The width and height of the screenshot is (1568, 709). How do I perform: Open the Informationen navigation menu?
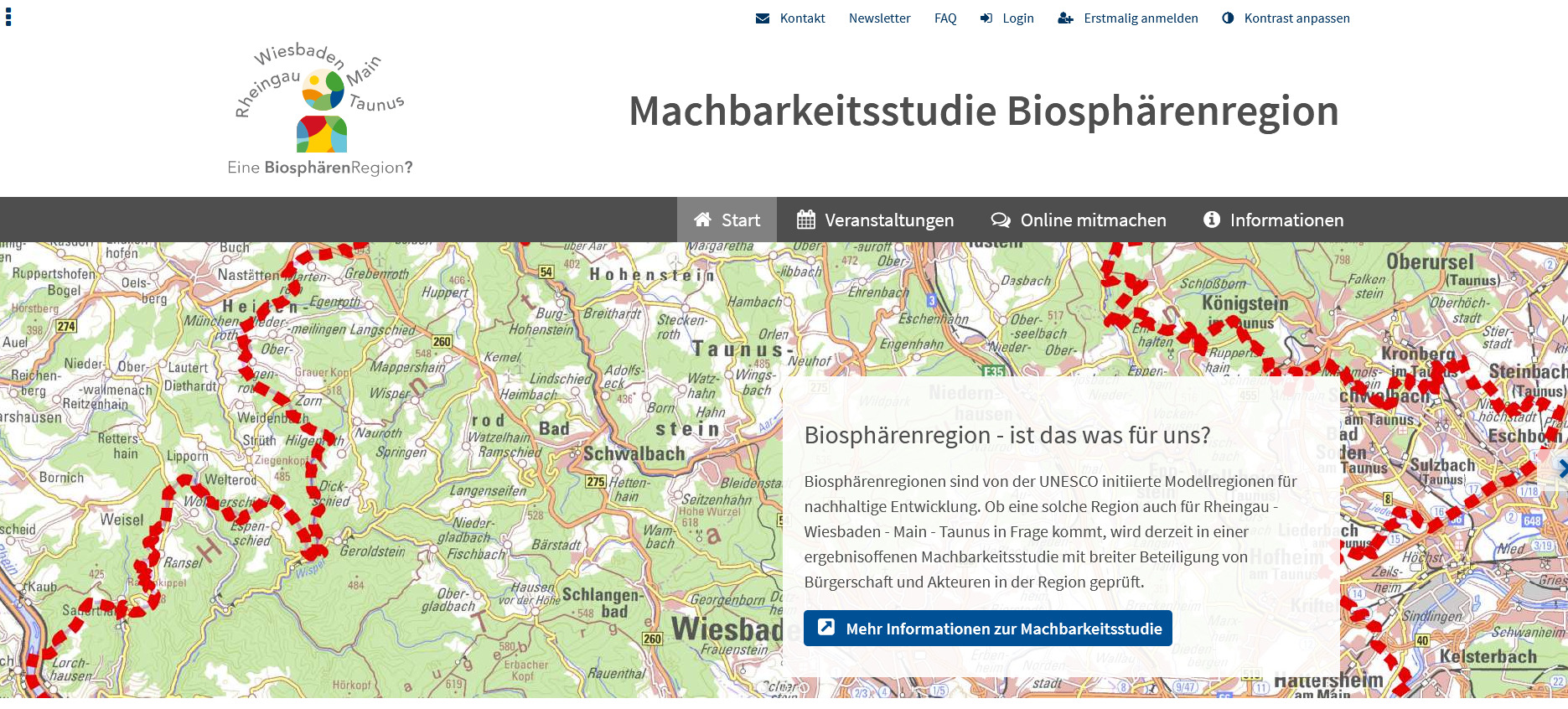click(x=1286, y=220)
